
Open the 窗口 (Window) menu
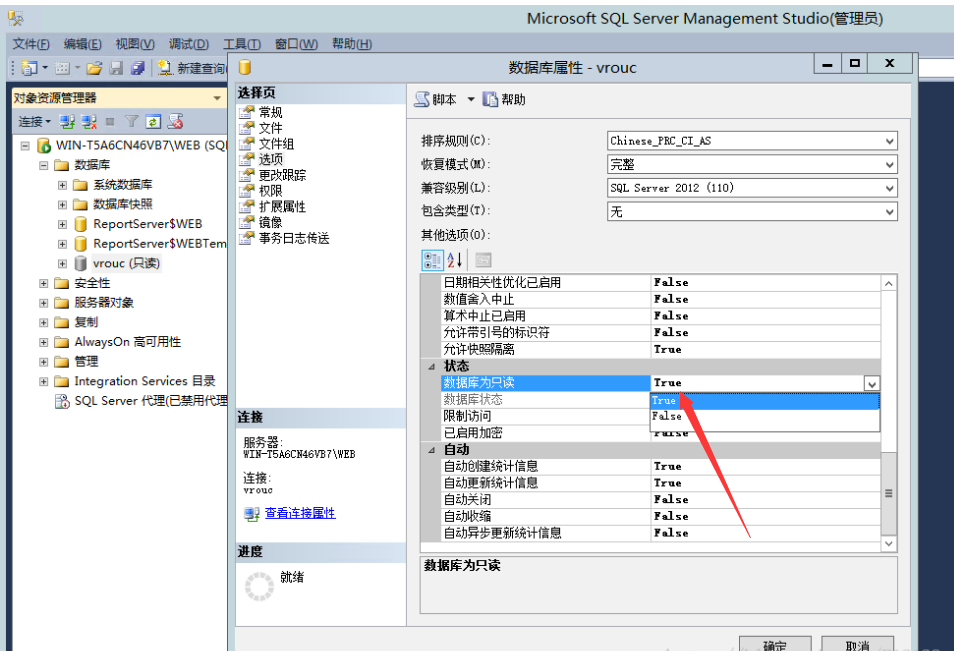tap(296, 44)
